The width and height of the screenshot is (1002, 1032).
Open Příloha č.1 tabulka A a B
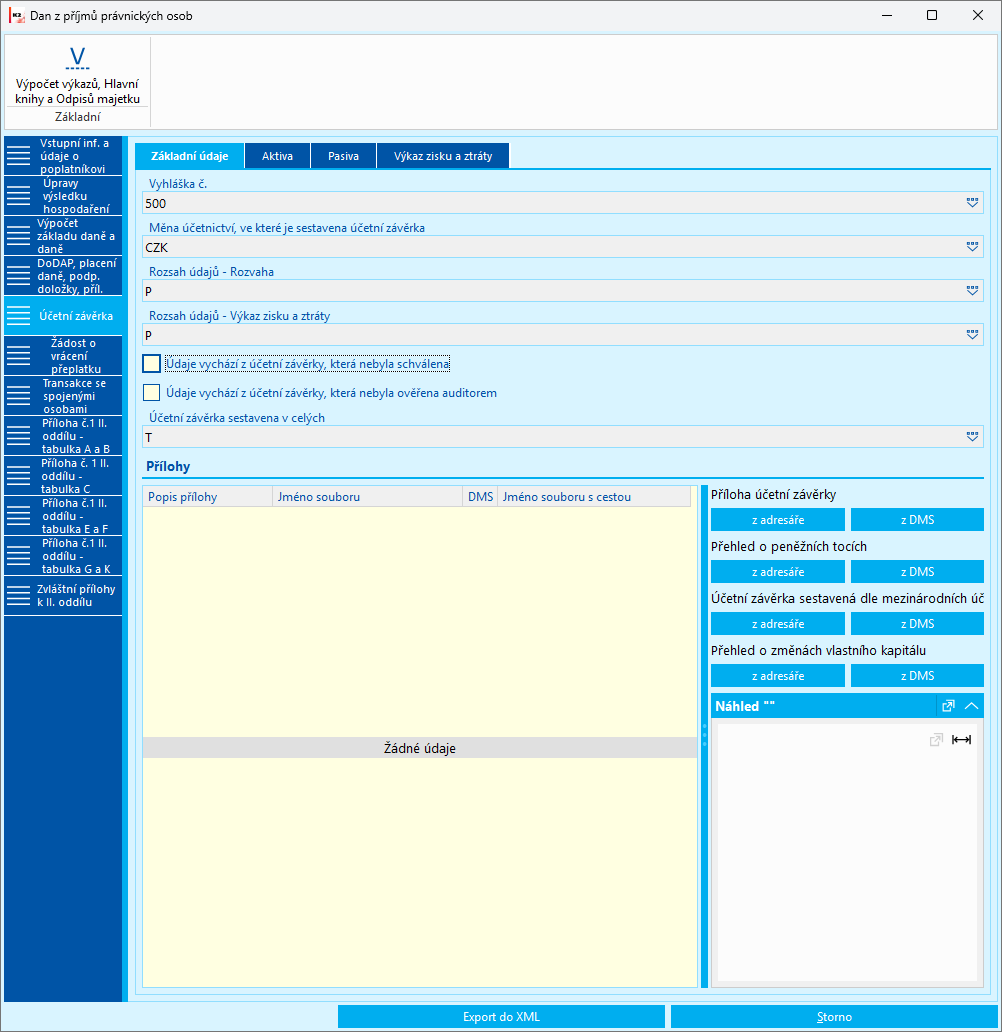(63, 436)
